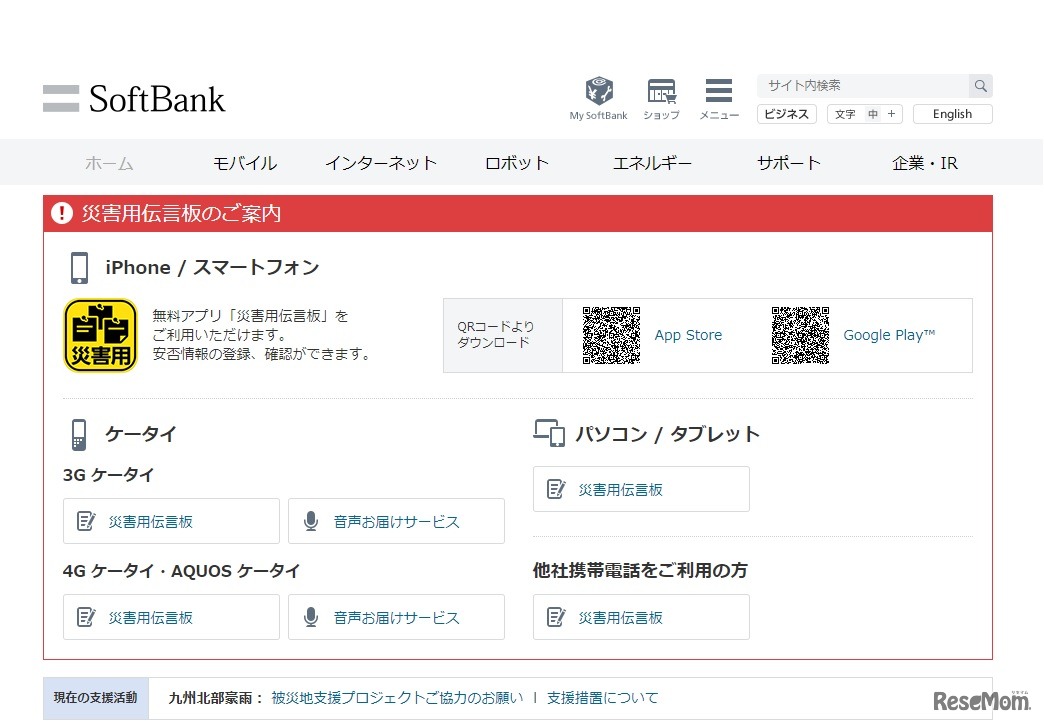This screenshot has height=724, width=1044.
Task: Click notepad icon in 4G 災害用伝言板
Action: tap(86, 617)
